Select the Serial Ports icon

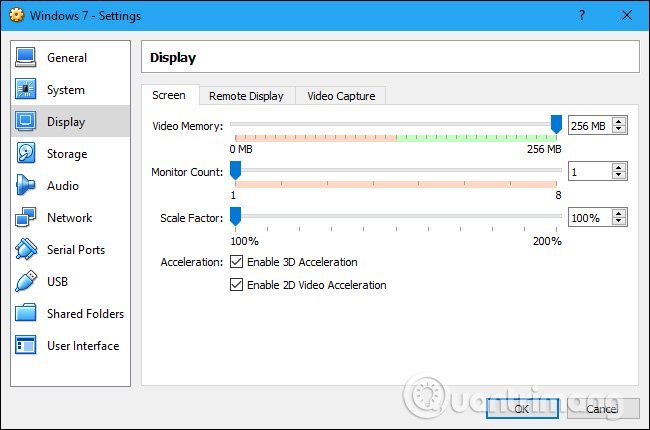[x=26, y=250]
